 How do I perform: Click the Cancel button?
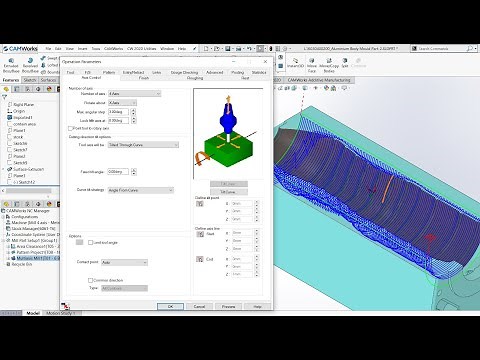199,306
